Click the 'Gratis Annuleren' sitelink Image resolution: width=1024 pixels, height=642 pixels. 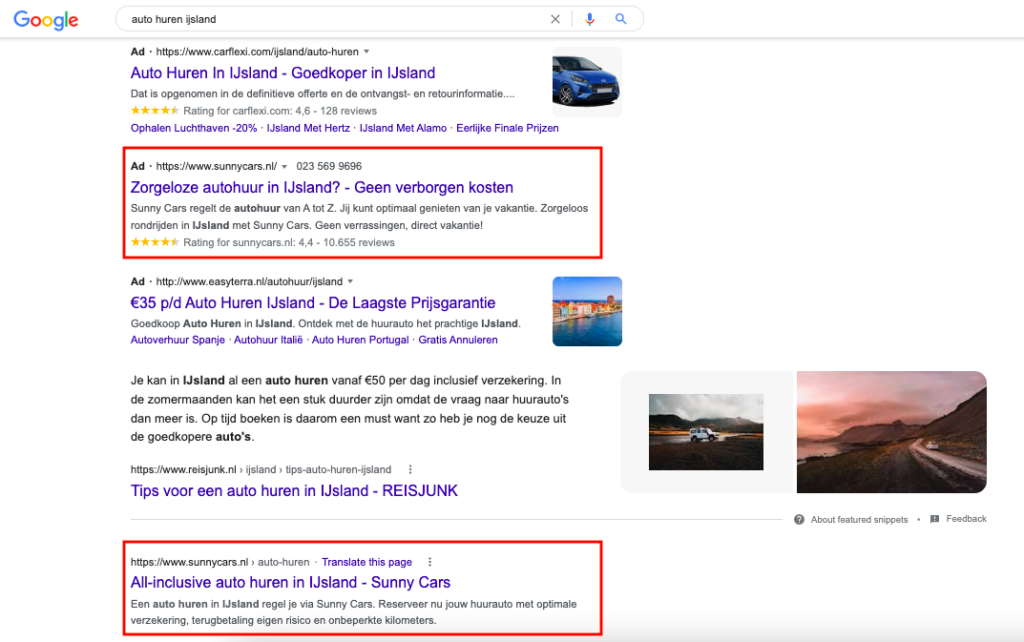pos(458,340)
